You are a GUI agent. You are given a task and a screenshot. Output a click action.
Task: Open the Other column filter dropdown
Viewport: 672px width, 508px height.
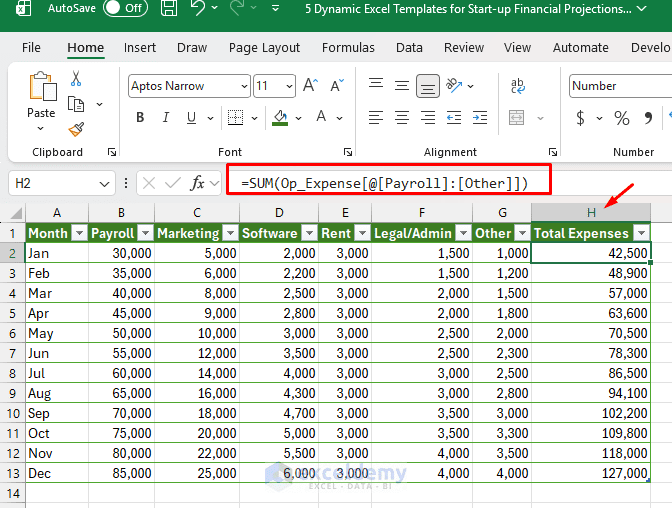click(522, 233)
